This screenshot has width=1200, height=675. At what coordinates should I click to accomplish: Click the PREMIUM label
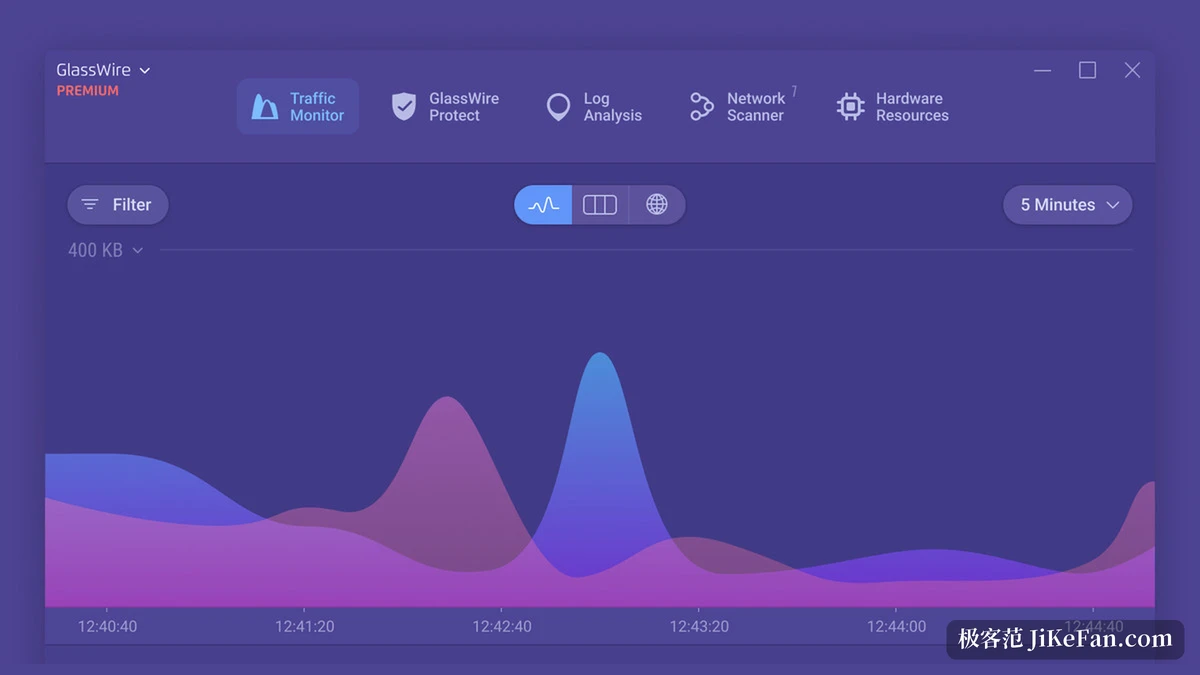88,91
